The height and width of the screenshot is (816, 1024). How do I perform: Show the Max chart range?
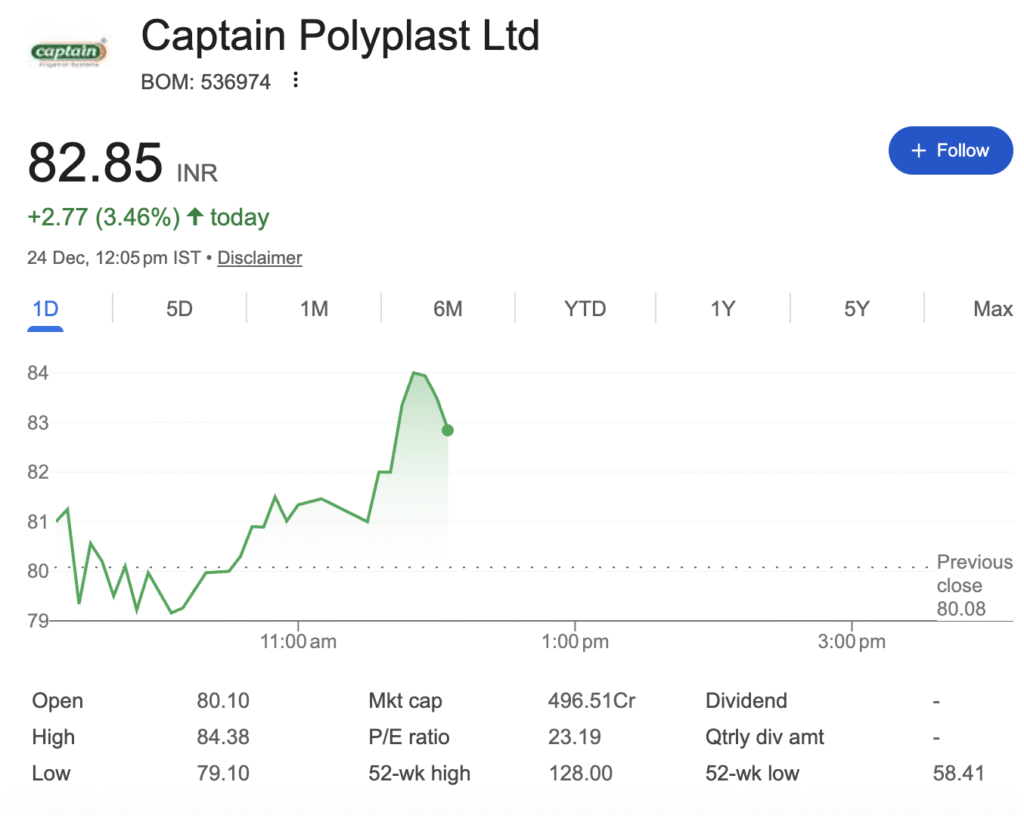click(x=992, y=309)
